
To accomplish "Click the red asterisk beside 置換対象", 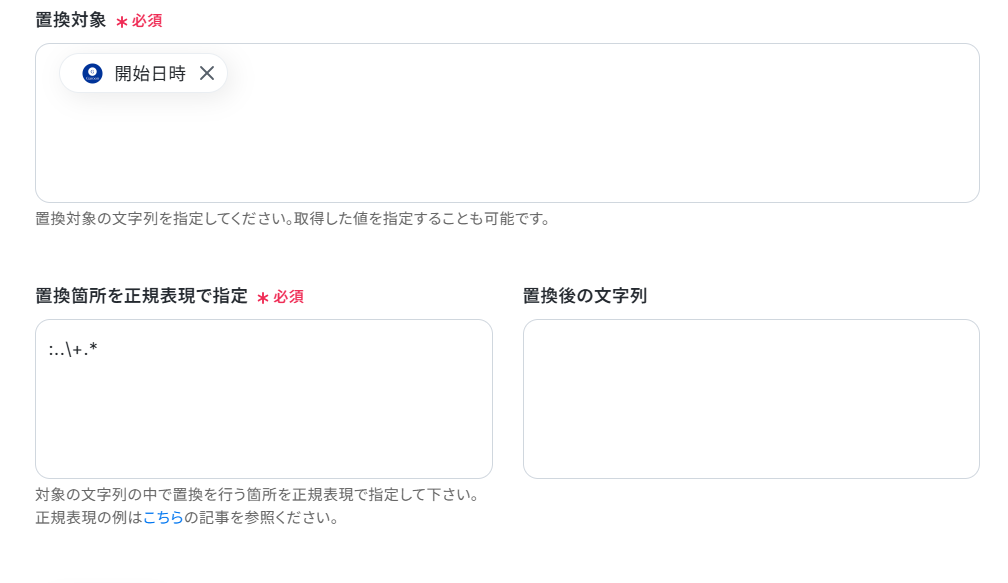I will tap(122, 22).
